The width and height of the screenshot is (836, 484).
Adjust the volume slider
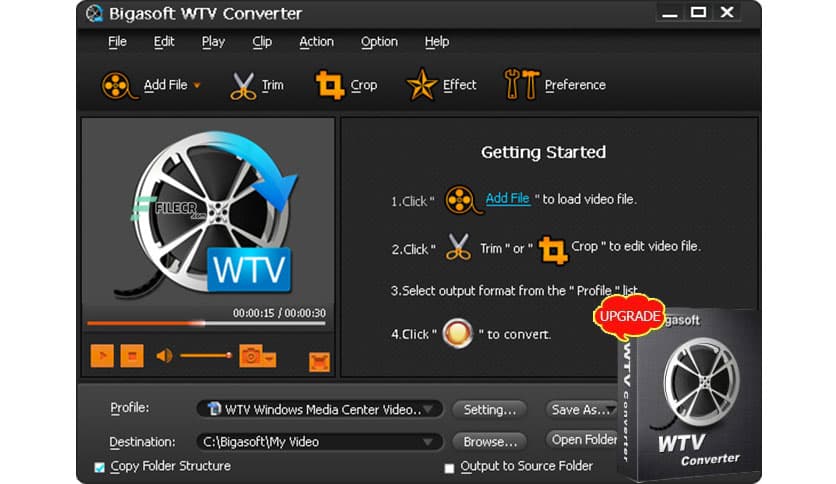206,355
